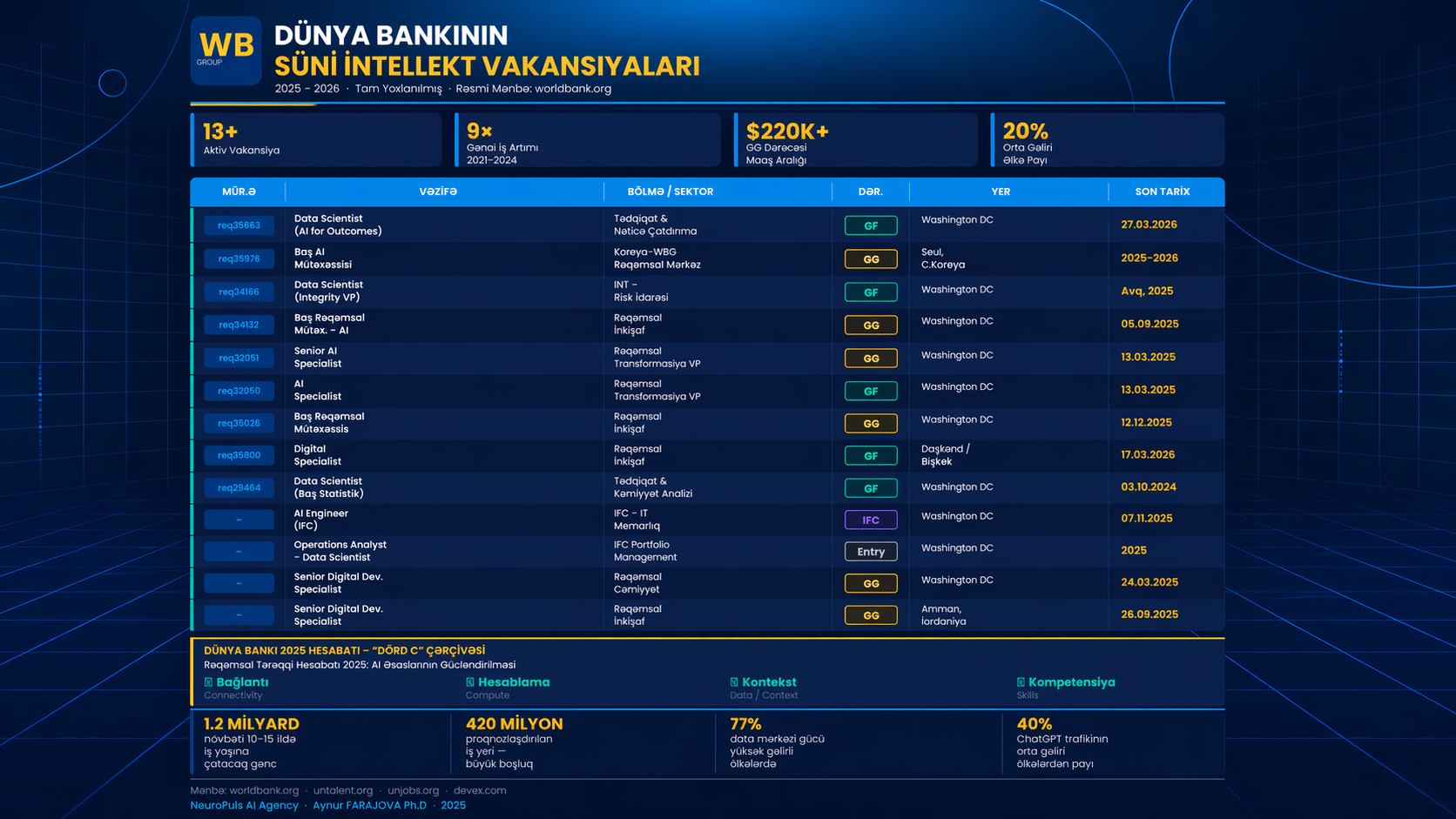Click the Entry grade badge
Image resolution: width=1456 pixels, height=819 pixels.
click(870, 552)
